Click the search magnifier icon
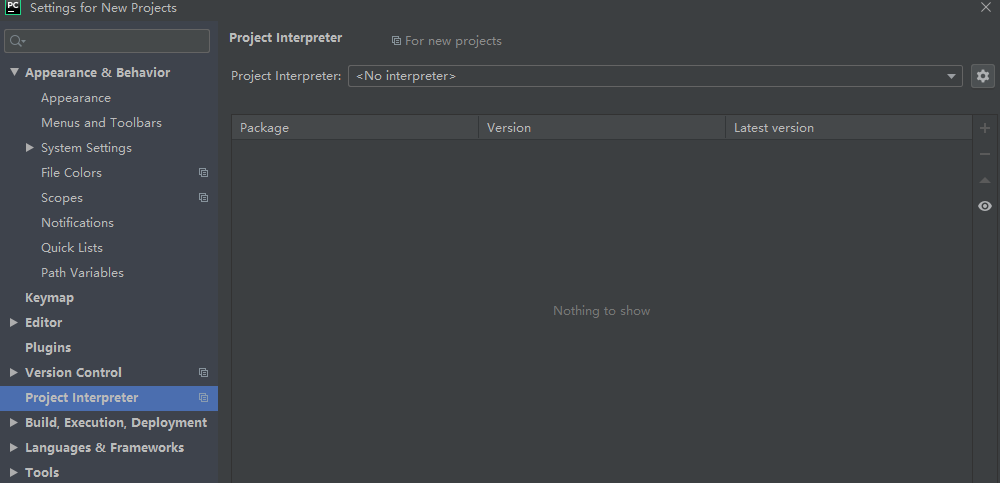The height and width of the screenshot is (483, 1000). point(17,41)
